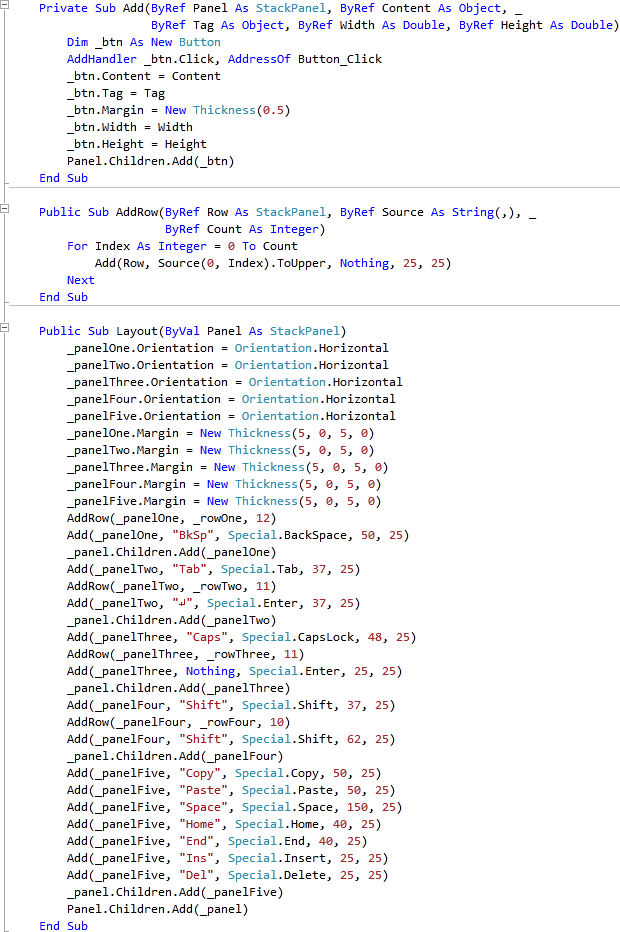Click the '_btn.Tag = Tag' line
The width and height of the screenshot is (620, 932).
[x=116, y=93]
